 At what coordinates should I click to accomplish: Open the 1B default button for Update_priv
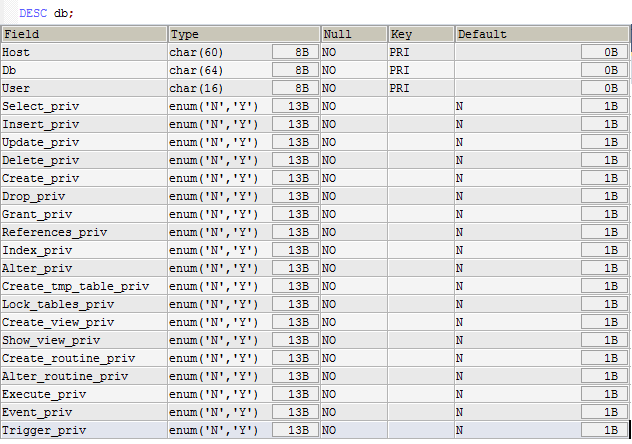click(x=604, y=142)
